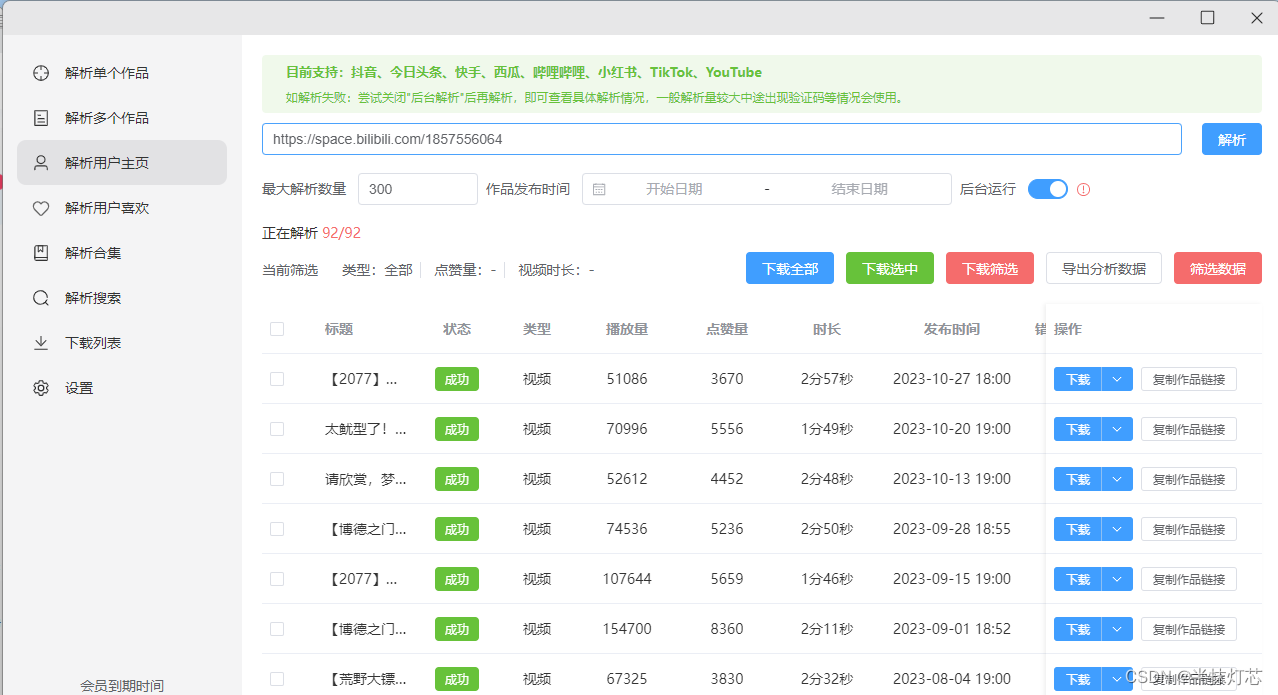Click the bilibili URL input field

(722, 139)
